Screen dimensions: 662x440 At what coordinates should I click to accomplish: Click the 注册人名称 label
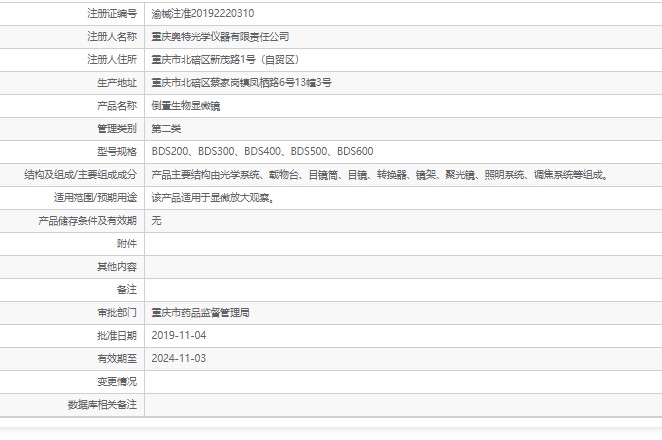(x=112, y=37)
